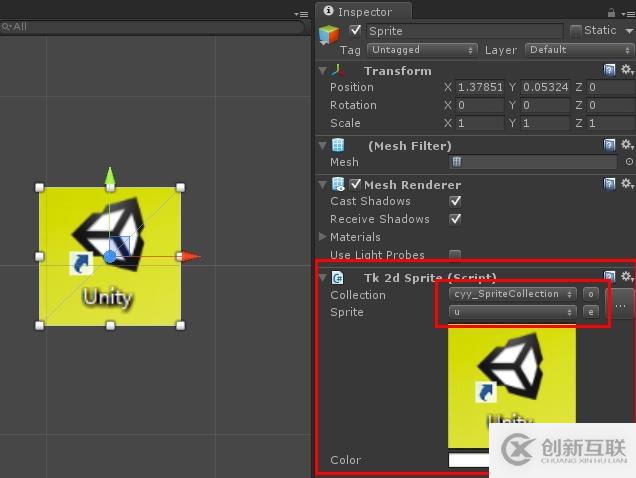Click the Tk 2d Sprite script icon
This screenshot has width=636, height=478.
coord(337,278)
